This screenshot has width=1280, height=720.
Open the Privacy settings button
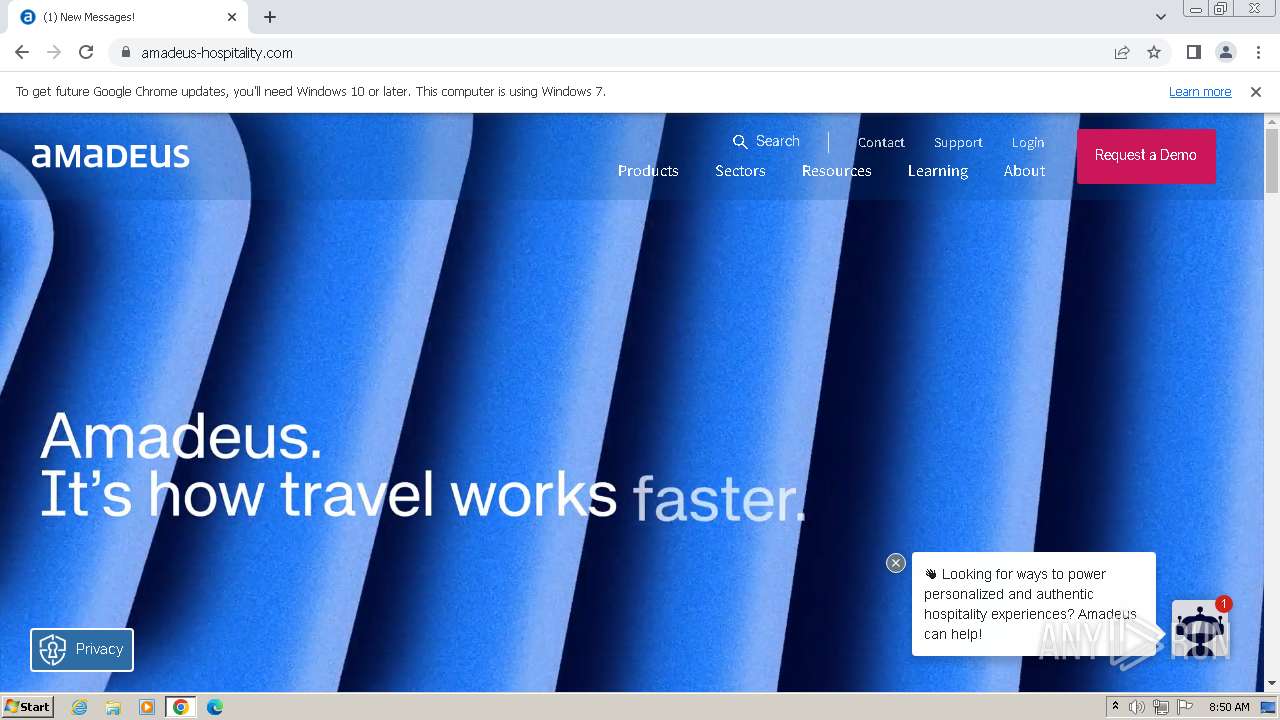pos(82,649)
